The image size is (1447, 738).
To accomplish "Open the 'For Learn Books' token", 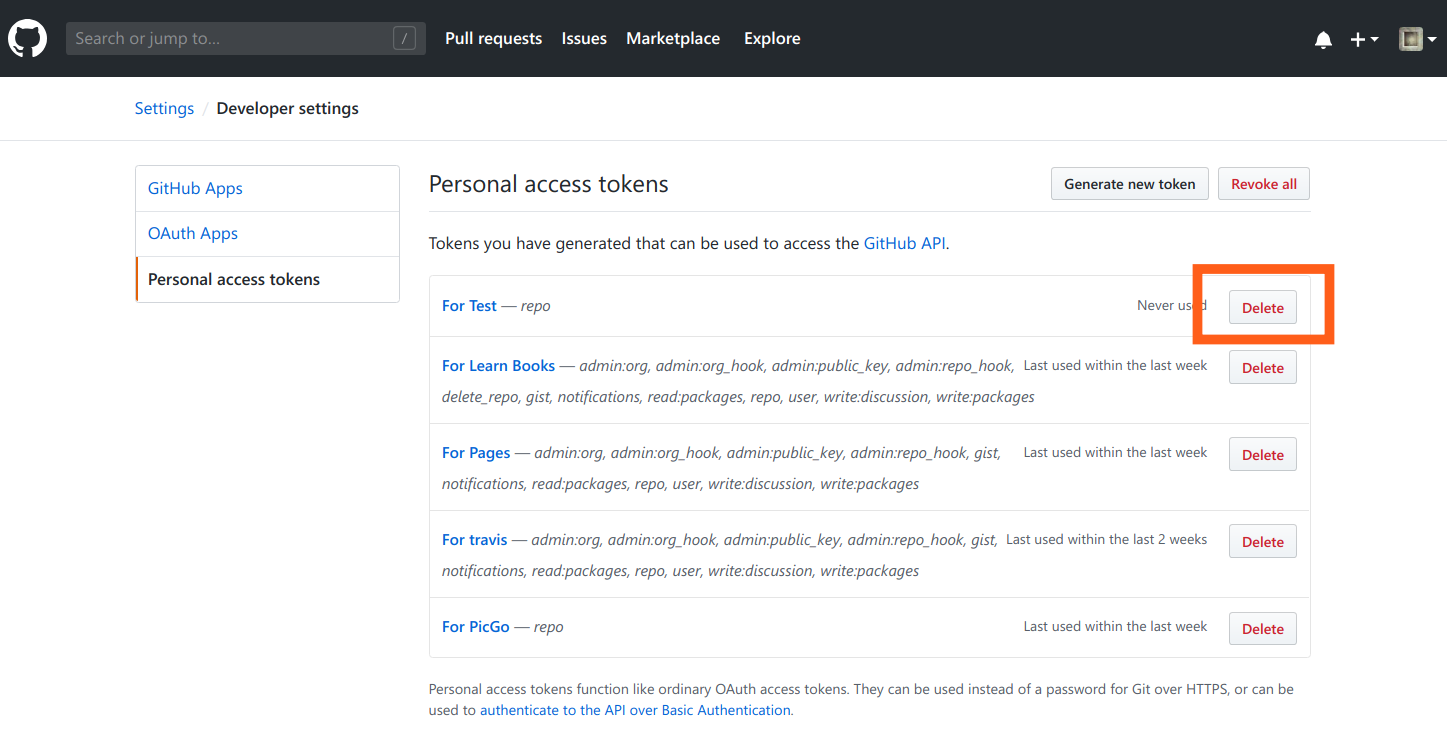I will point(498,366).
